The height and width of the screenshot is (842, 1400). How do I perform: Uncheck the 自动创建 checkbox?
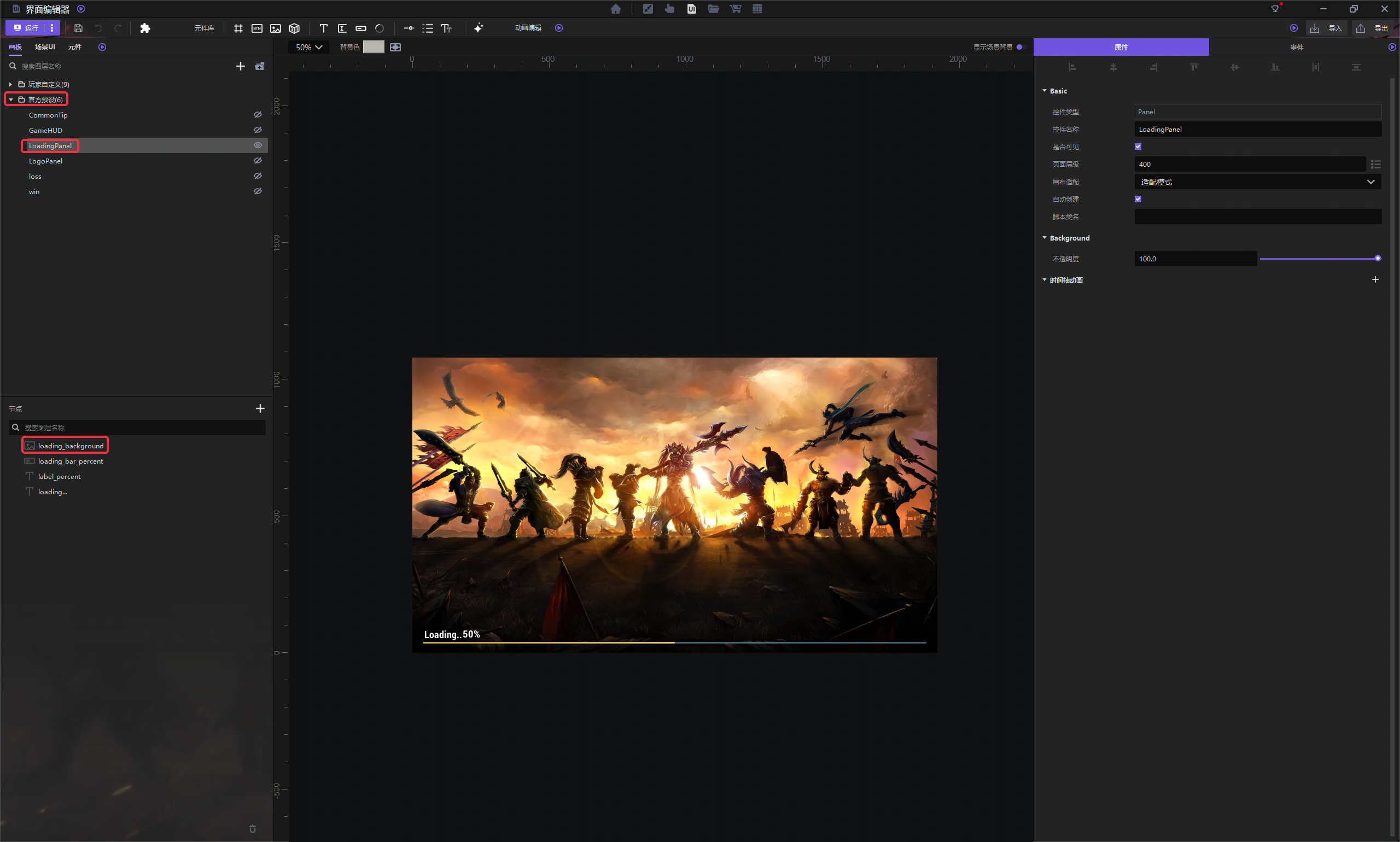(x=1138, y=199)
